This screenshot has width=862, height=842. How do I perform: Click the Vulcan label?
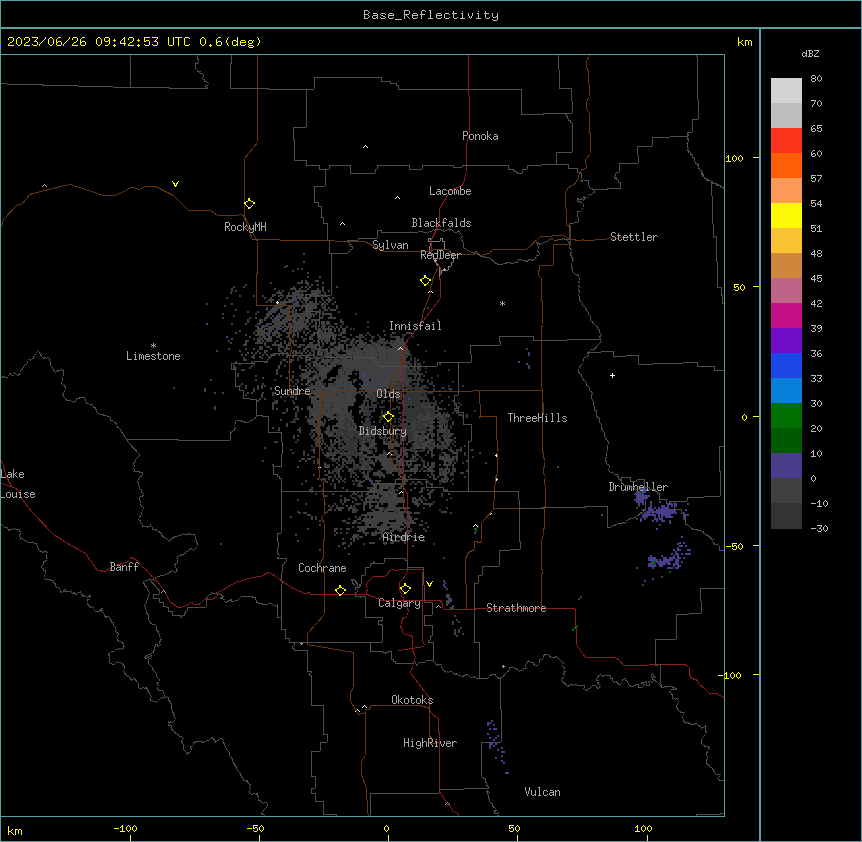(x=543, y=792)
